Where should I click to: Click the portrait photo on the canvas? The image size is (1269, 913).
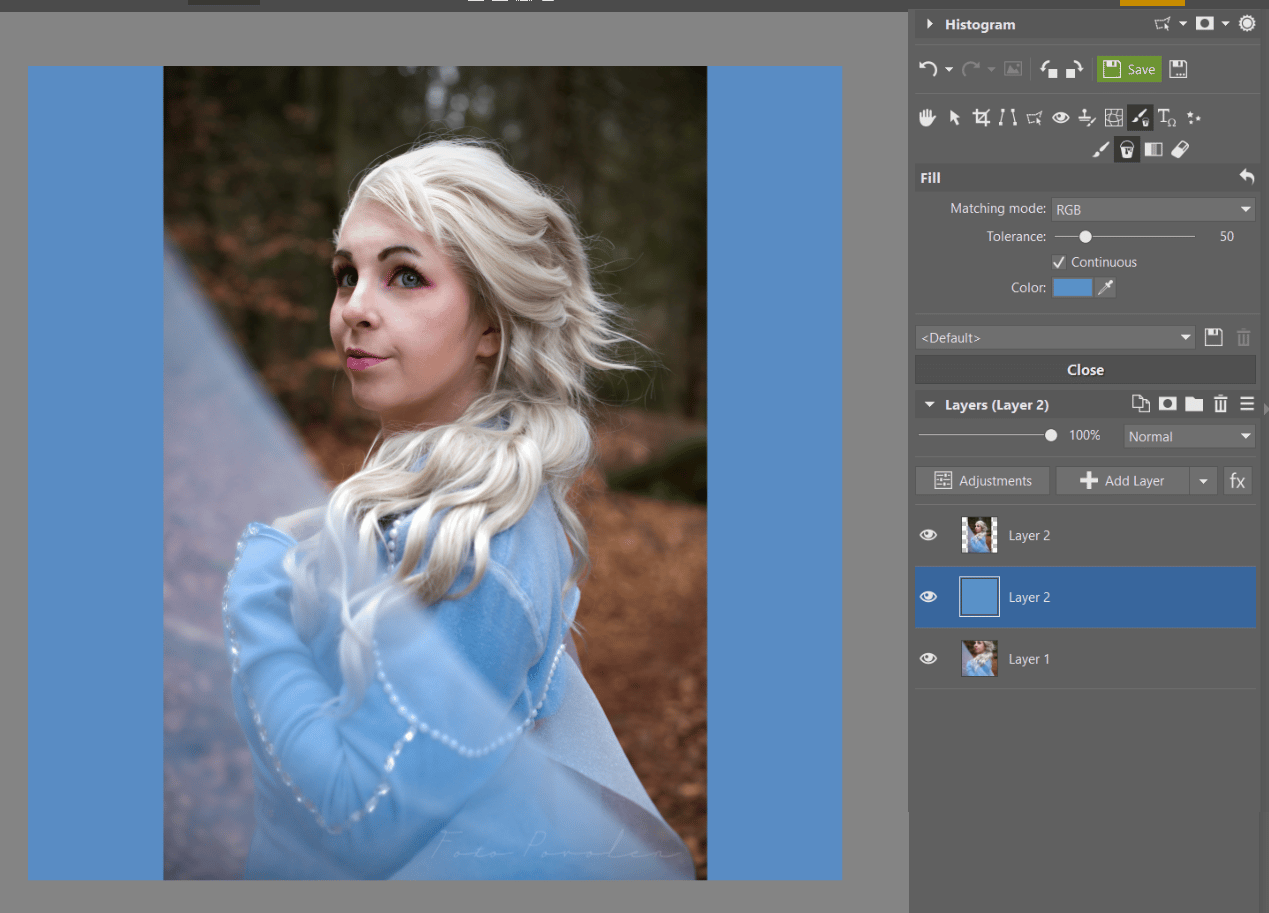point(435,473)
